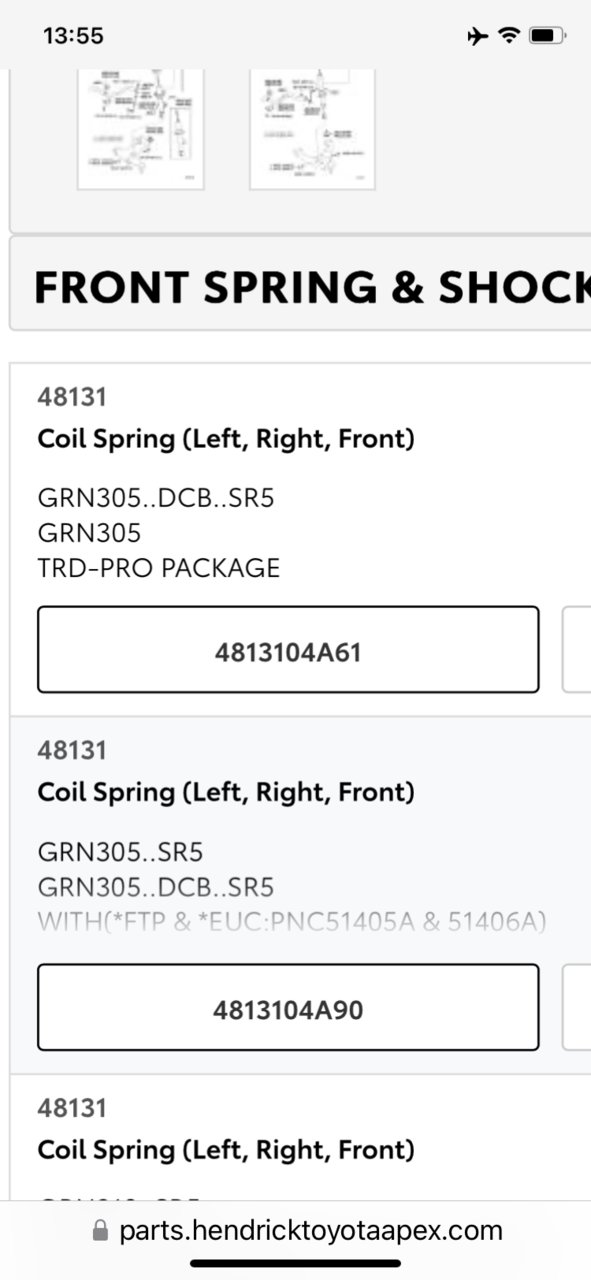Open the first parts diagram thumbnail
Image resolution: width=591 pixels, height=1280 pixels.
[x=141, y=129]
